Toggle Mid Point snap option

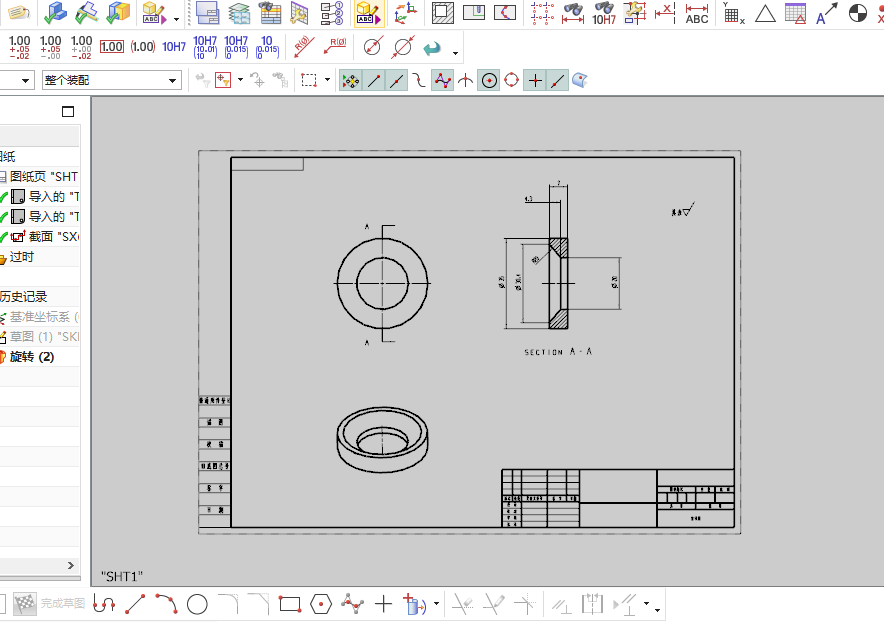397,81
